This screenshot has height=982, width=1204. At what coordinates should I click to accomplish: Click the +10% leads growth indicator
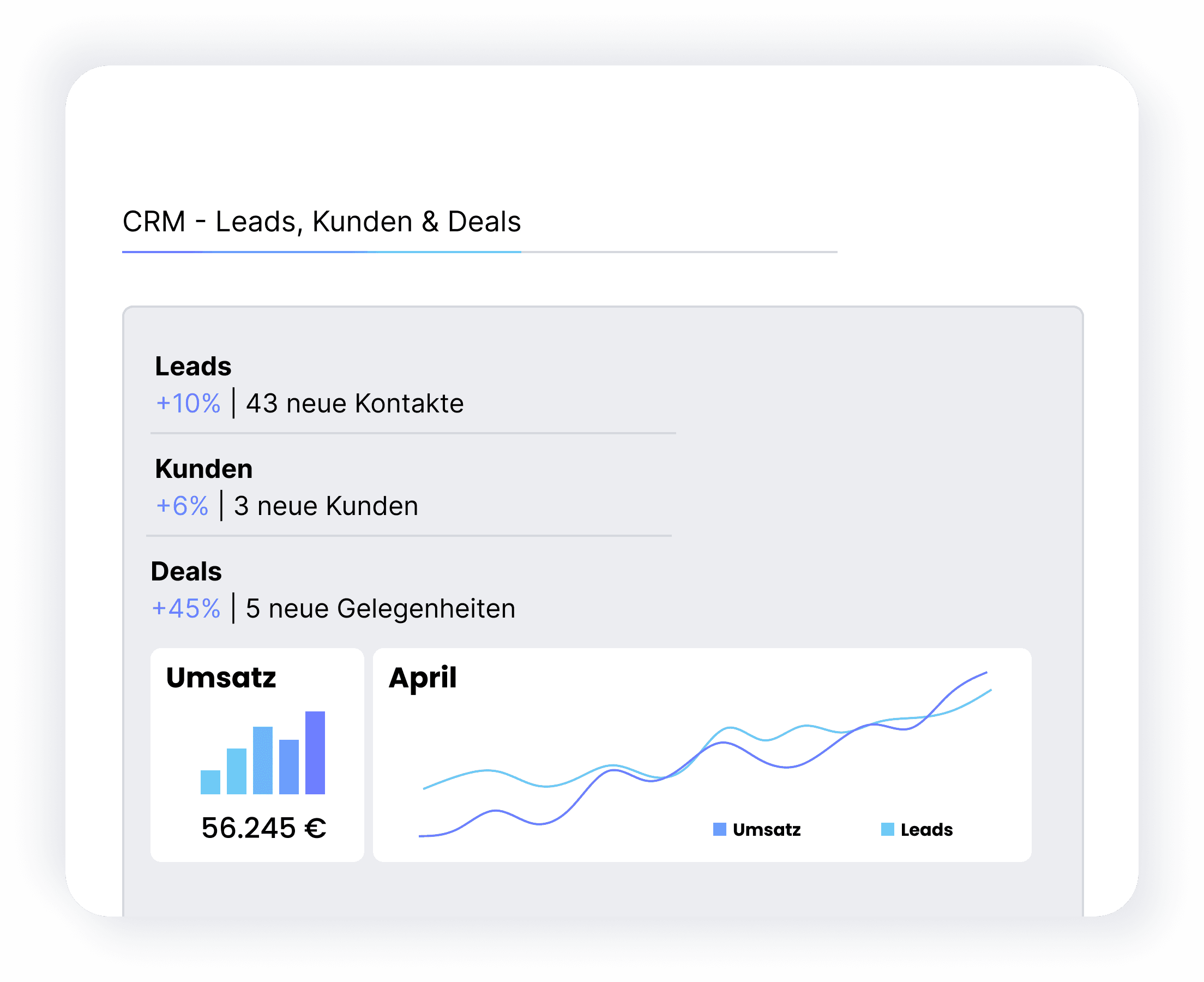pos(188,404)
